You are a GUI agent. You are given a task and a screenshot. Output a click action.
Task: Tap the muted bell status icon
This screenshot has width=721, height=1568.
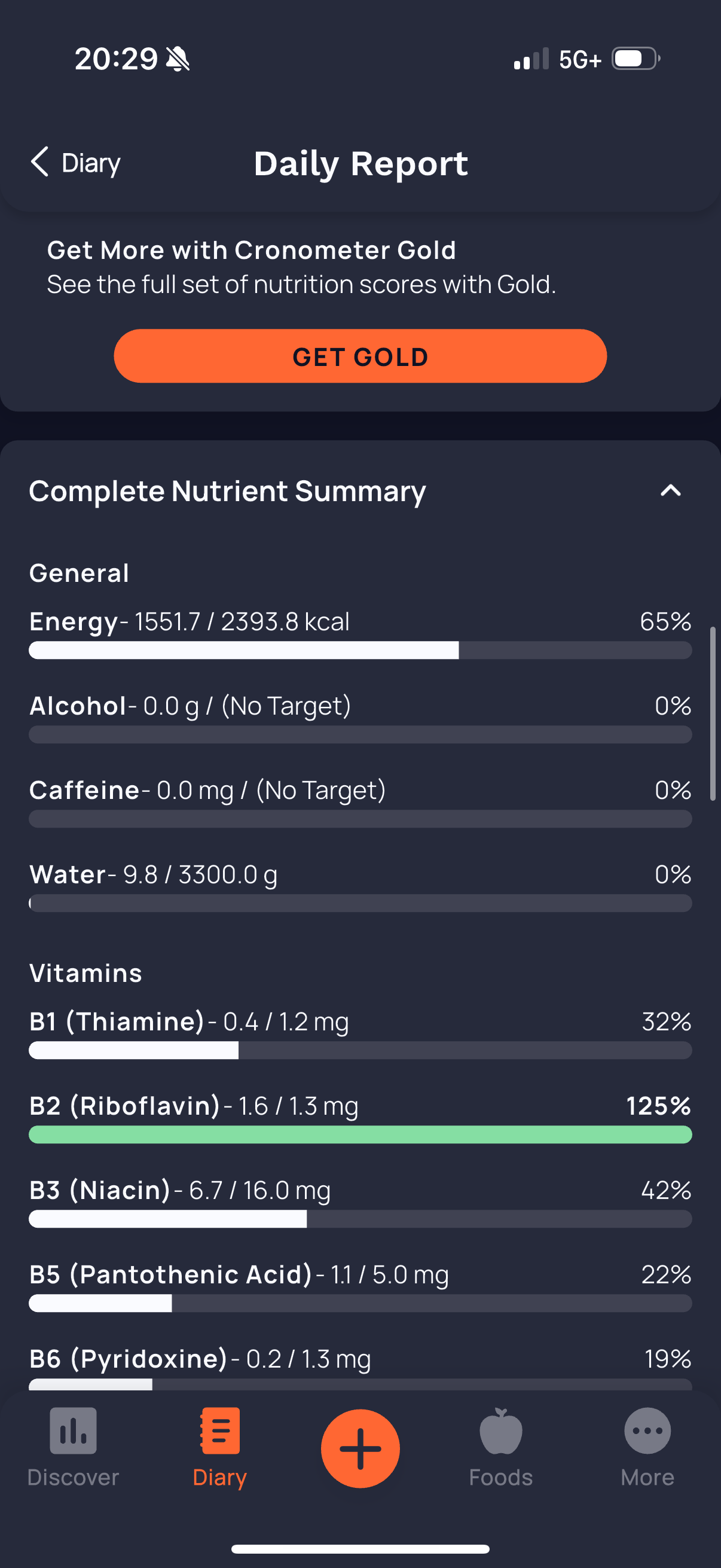(x=178, y=59)
